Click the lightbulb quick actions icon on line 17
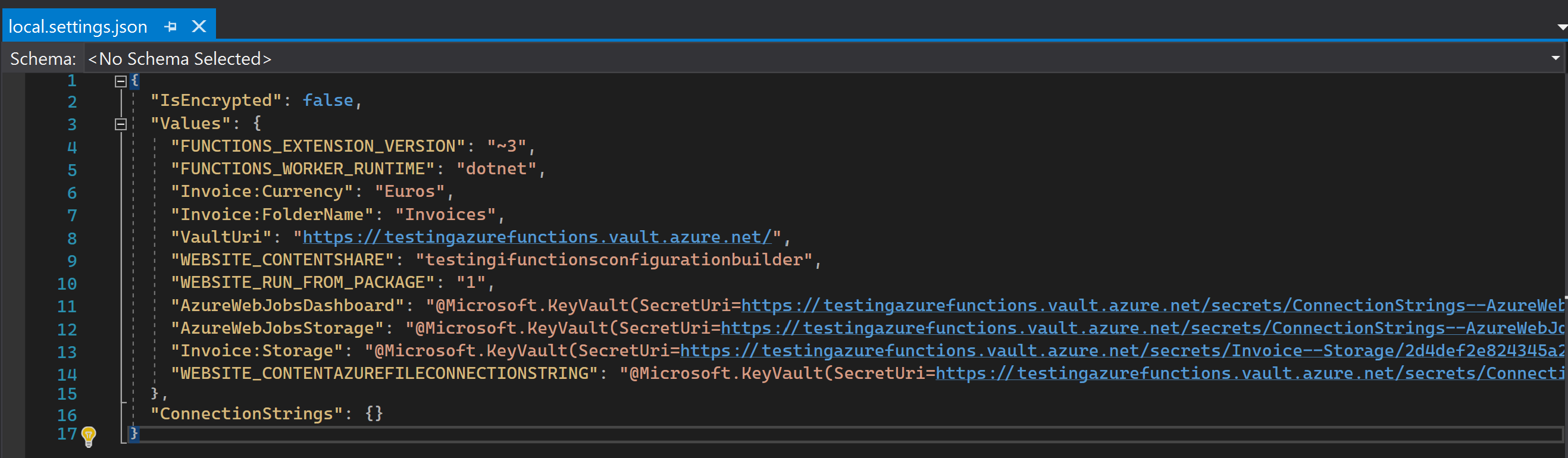The image size is (1568, 458). (x=89, y=436)
